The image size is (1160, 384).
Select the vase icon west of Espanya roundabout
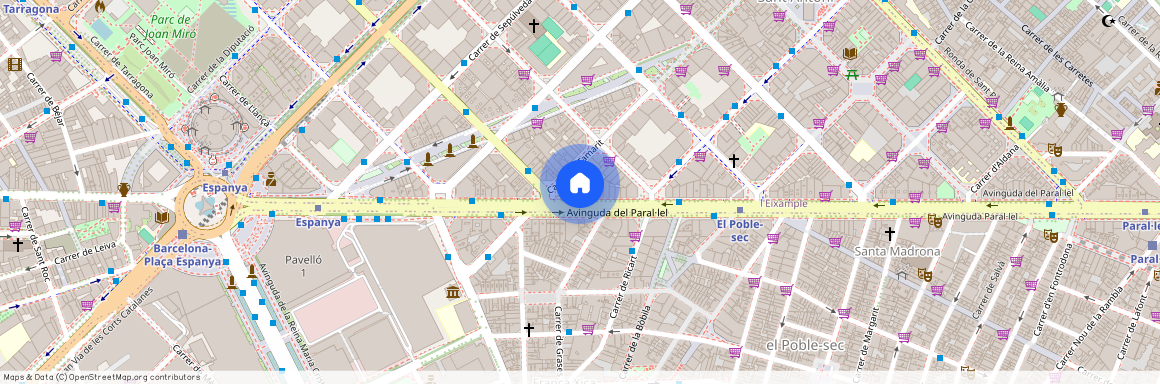[x=124, y=189]
